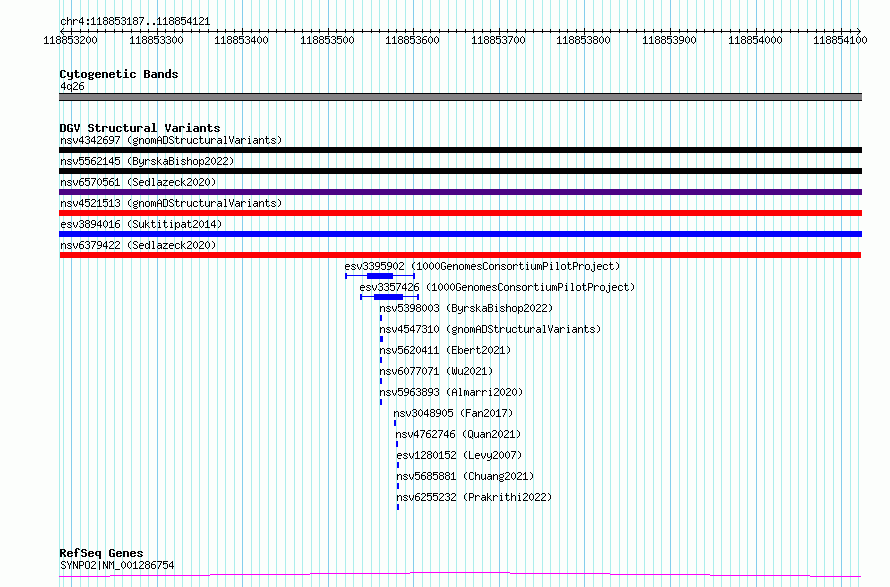The width and height of the screenshot is (890, 587).
Task: Click the nsv5398003 (ByrskaBishop2022) label
Action: (466, 308)
